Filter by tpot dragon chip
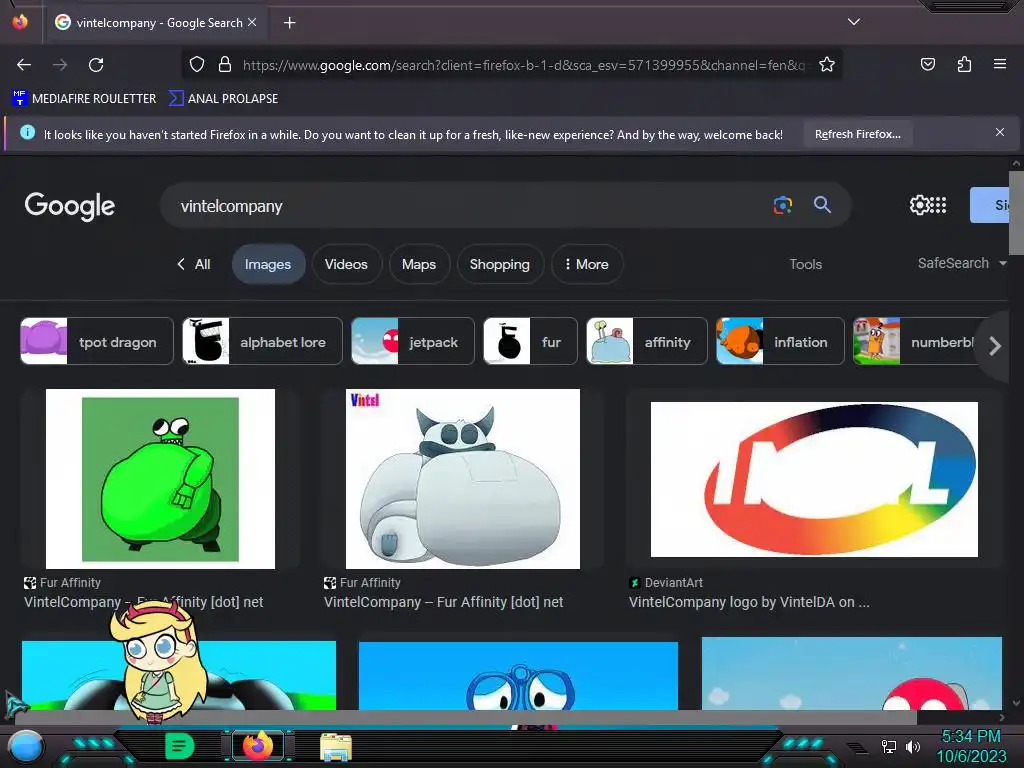 click(97, 341)
